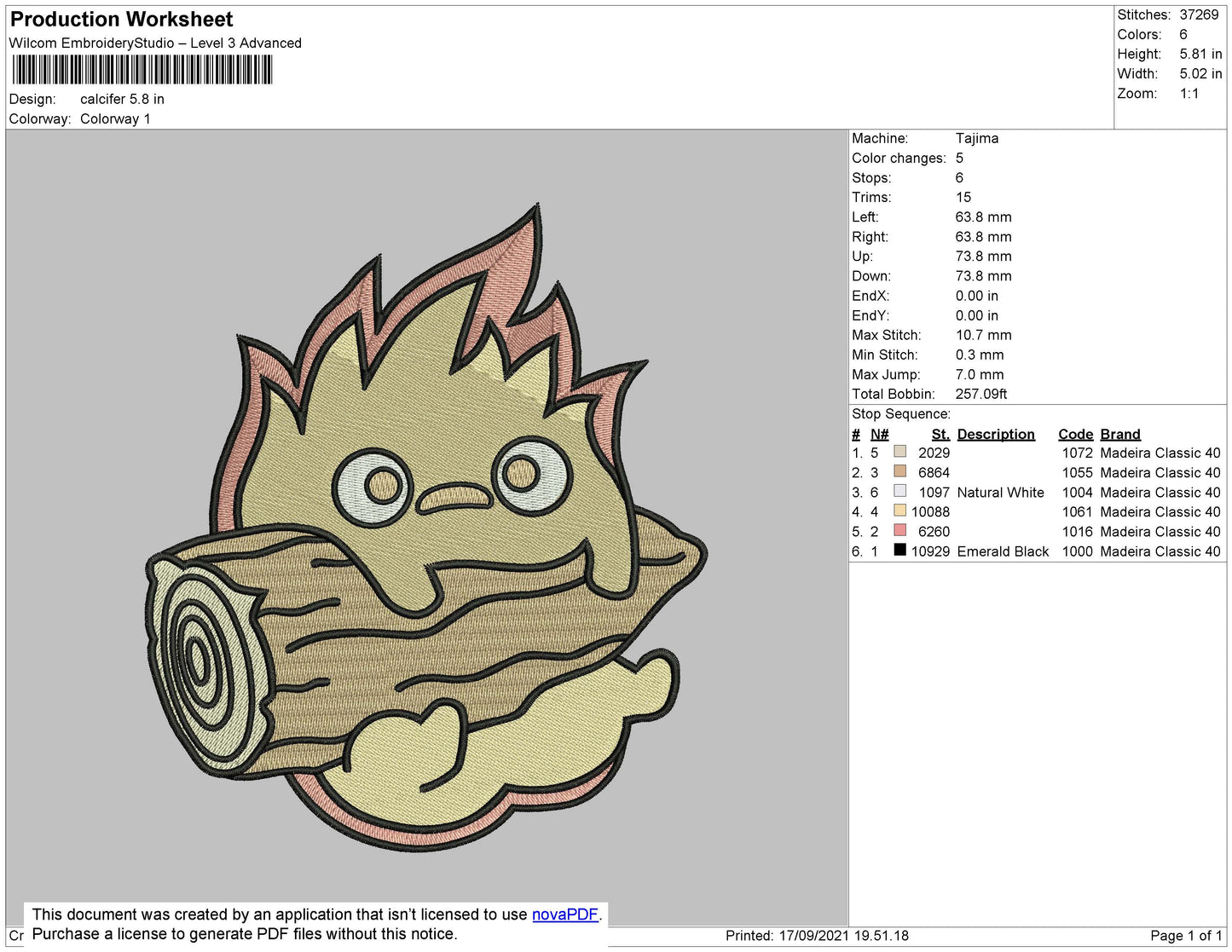1232x952 pixels.
Task: Click the Emerald Black color swatch
Action: tap(899, 550)
